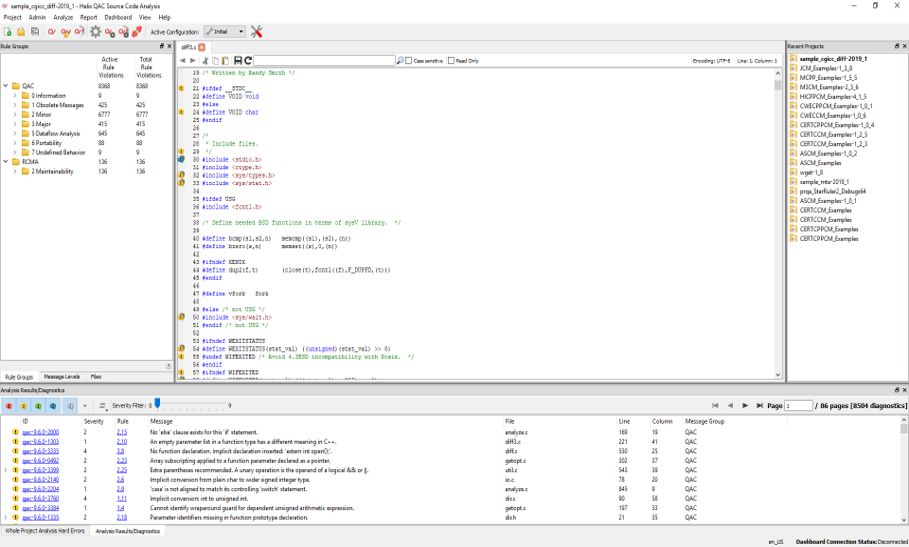
Task: Enable the Case sensitive checkbox
Action: click(x=409, y=61)
